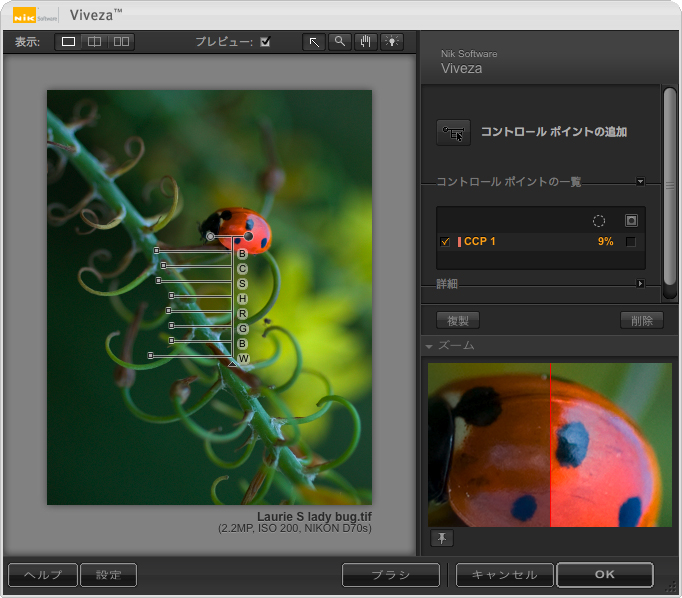
Task: Click the size slider handle left of control point
Action: pyautogui.click(x=210, y=237)
